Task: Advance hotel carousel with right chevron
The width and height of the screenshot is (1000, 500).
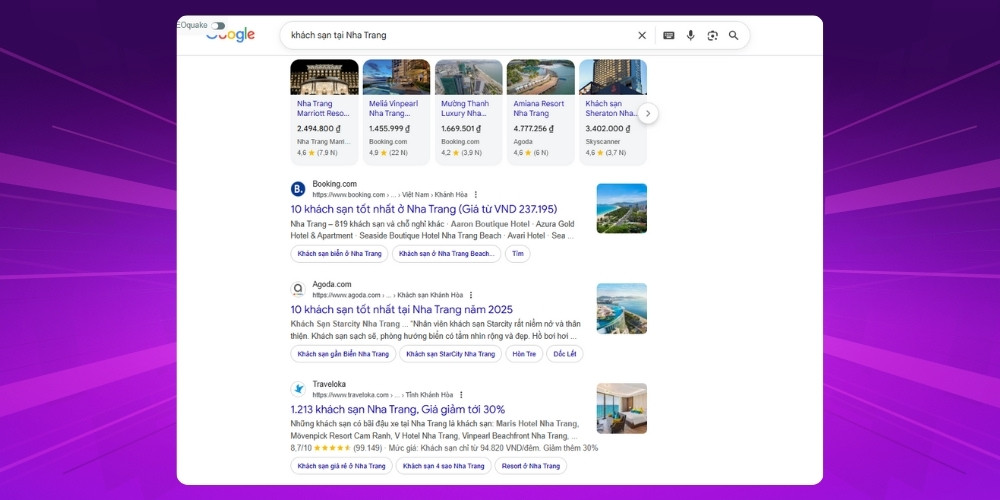Action: click(x=648, y=114)
